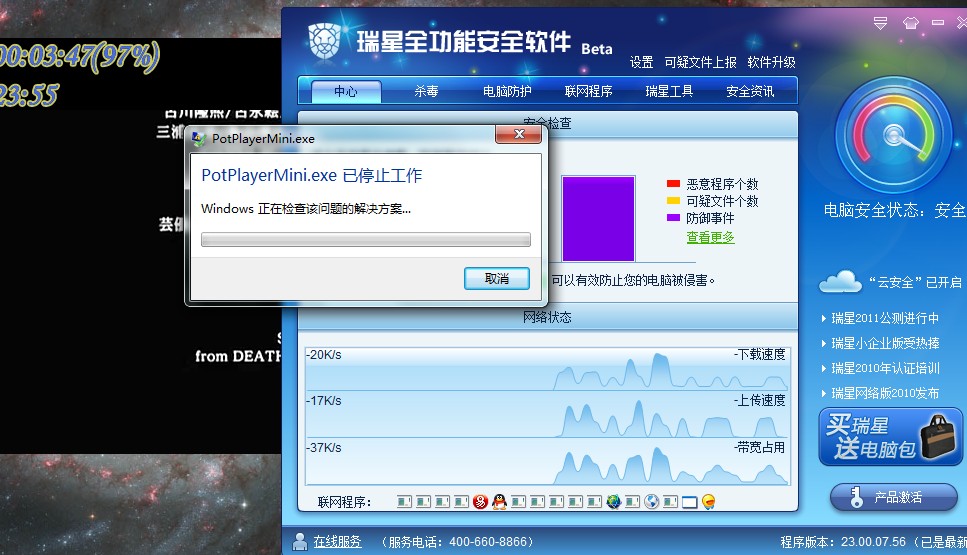Click the Rising lion shield logo

(x=324, y=42)
